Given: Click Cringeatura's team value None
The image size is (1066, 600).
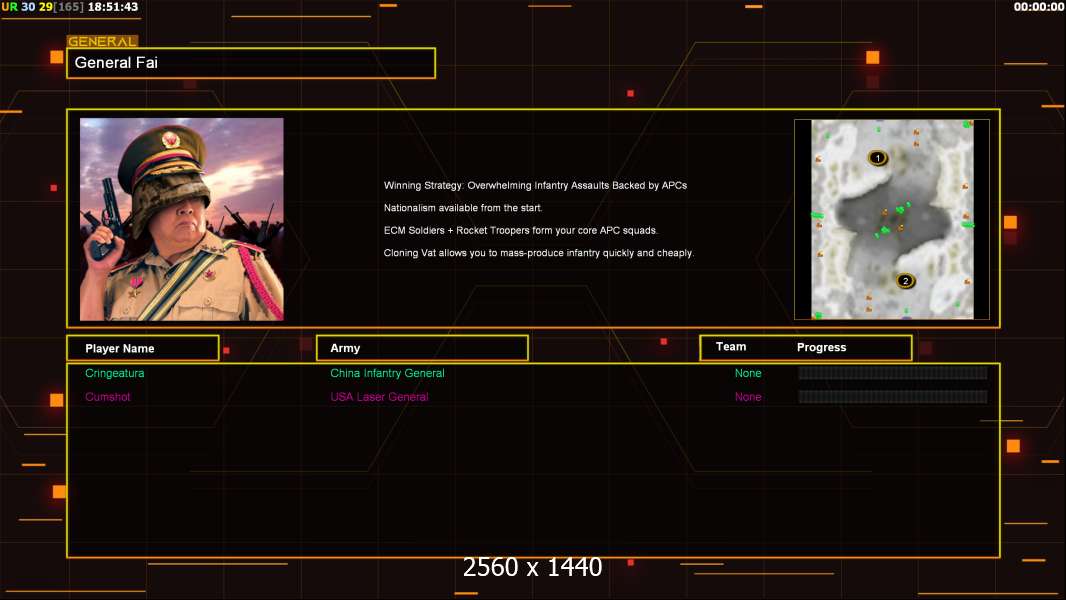Looking at the screenshot, I should point(748,373).
